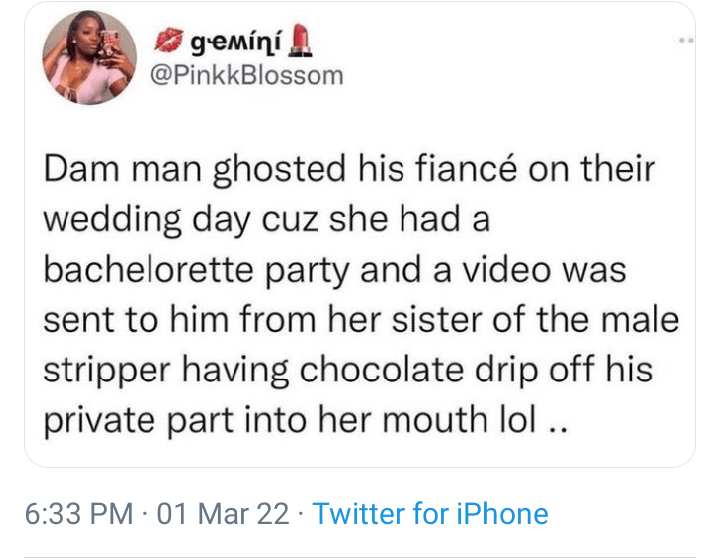
Task: Open the "Twitter for iPhone" source link
Action: pyautogui.click(x=430, y=514)
